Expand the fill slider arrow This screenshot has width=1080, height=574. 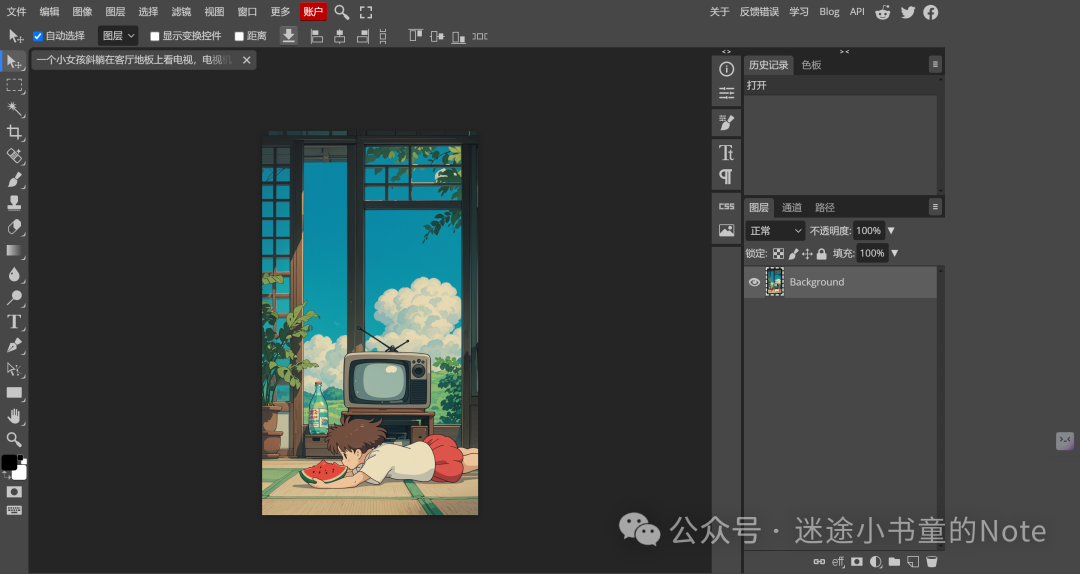point(895,254)
